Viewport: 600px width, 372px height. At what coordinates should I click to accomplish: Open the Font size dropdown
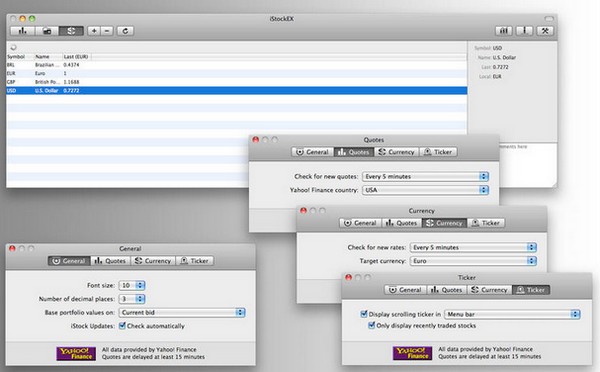[132, 285]
